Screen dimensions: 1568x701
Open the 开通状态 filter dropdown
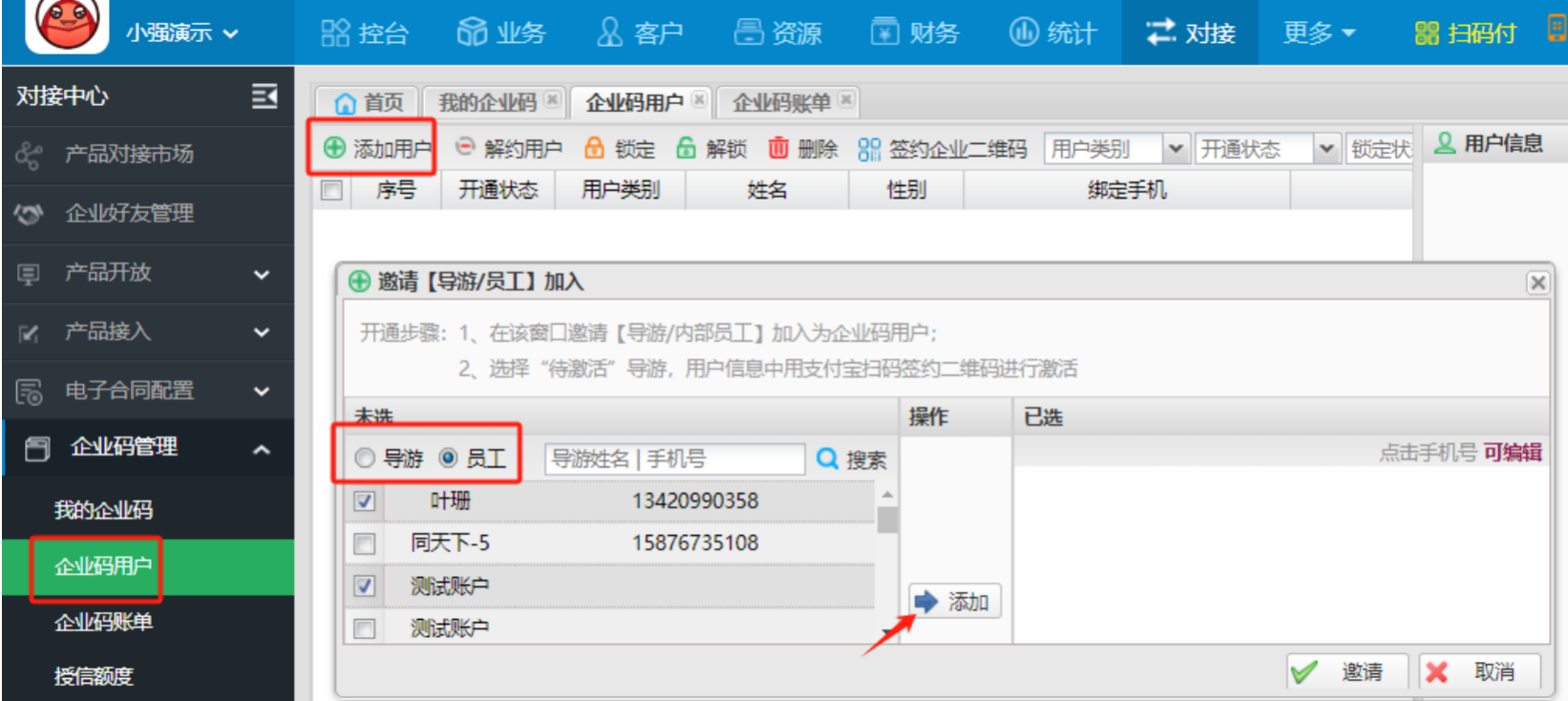pyautogui.click(x=1266, y=149)
